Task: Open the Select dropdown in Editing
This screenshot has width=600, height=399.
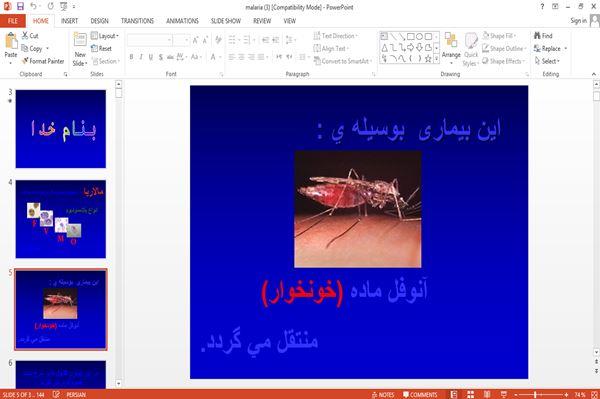Action: [547, 61]
